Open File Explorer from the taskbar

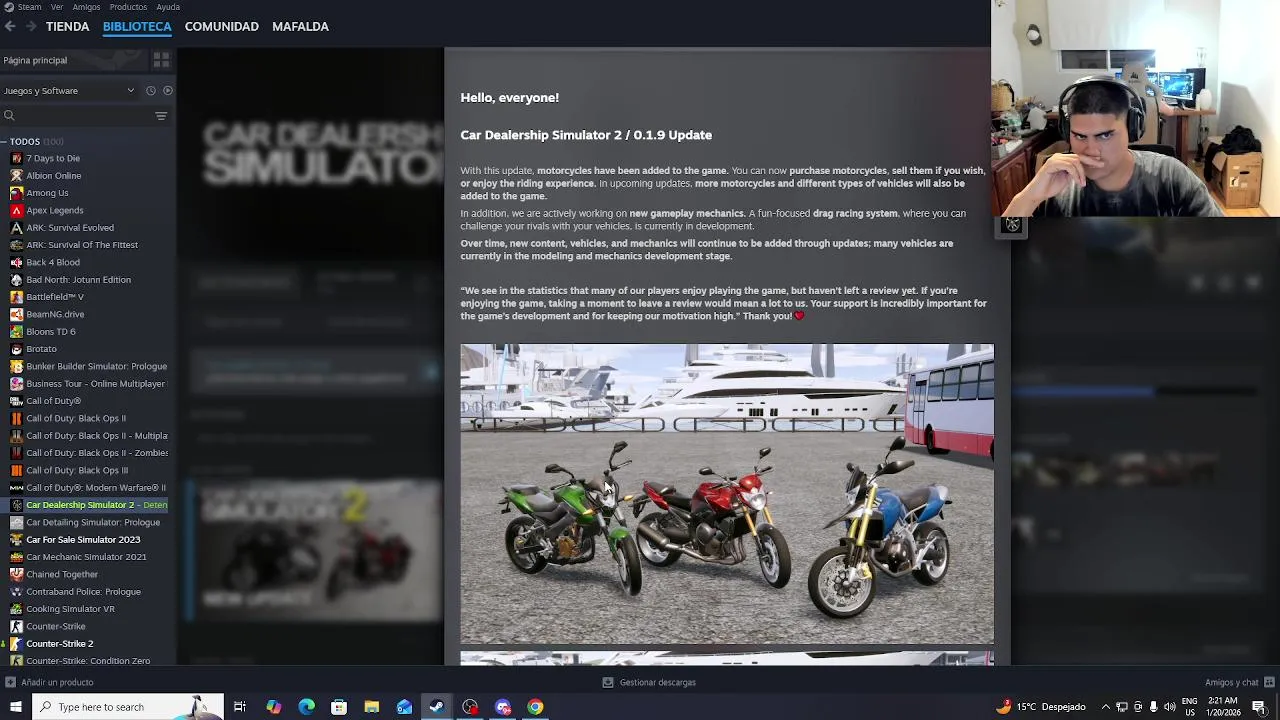(x=372, y=707)
